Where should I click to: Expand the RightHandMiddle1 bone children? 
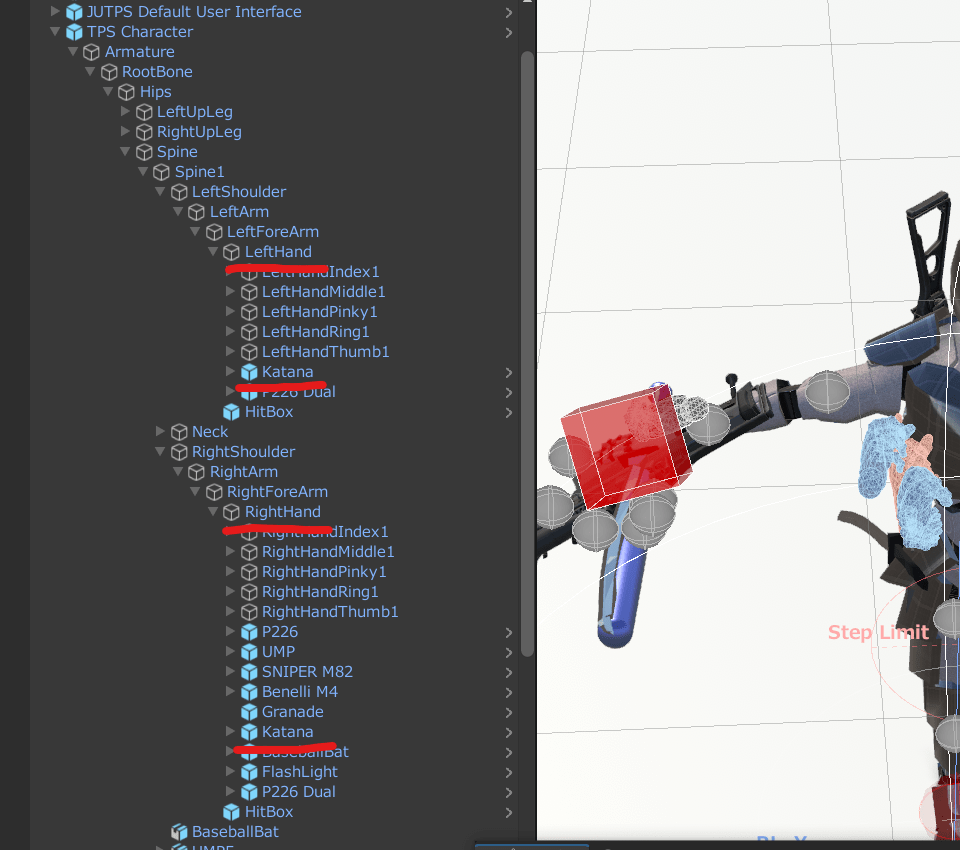click(231, 552)
